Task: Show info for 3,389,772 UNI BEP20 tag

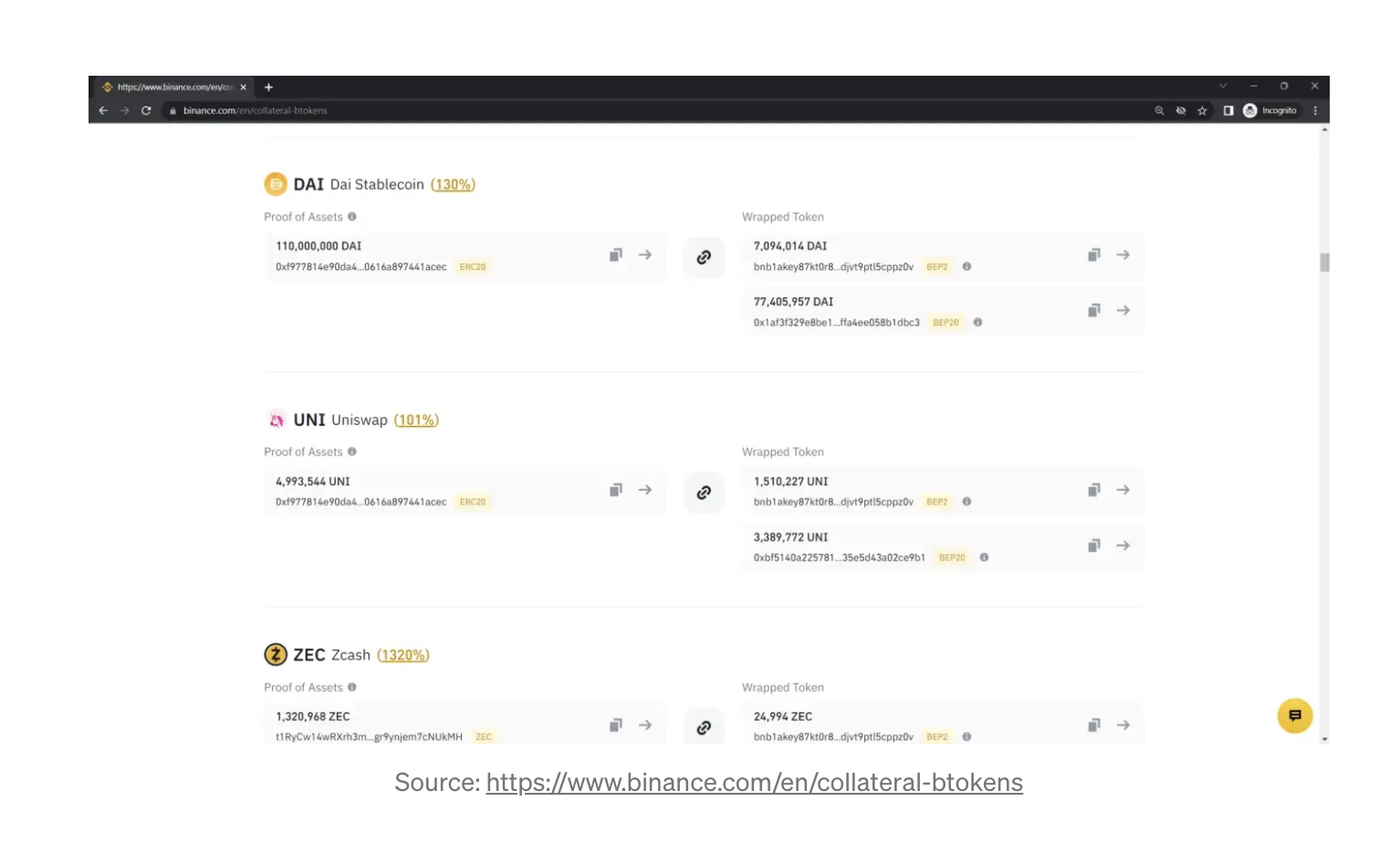Action: coord(984,557)
